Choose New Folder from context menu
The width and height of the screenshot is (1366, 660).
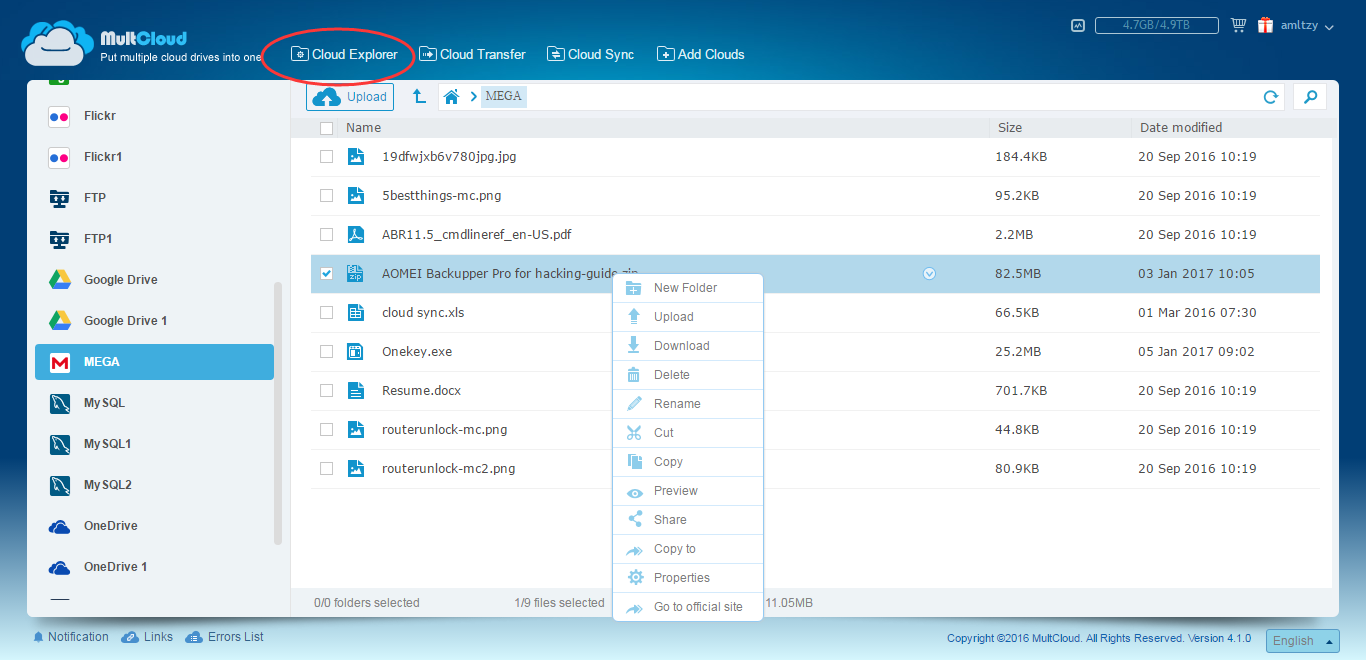[x=688, y=288]
